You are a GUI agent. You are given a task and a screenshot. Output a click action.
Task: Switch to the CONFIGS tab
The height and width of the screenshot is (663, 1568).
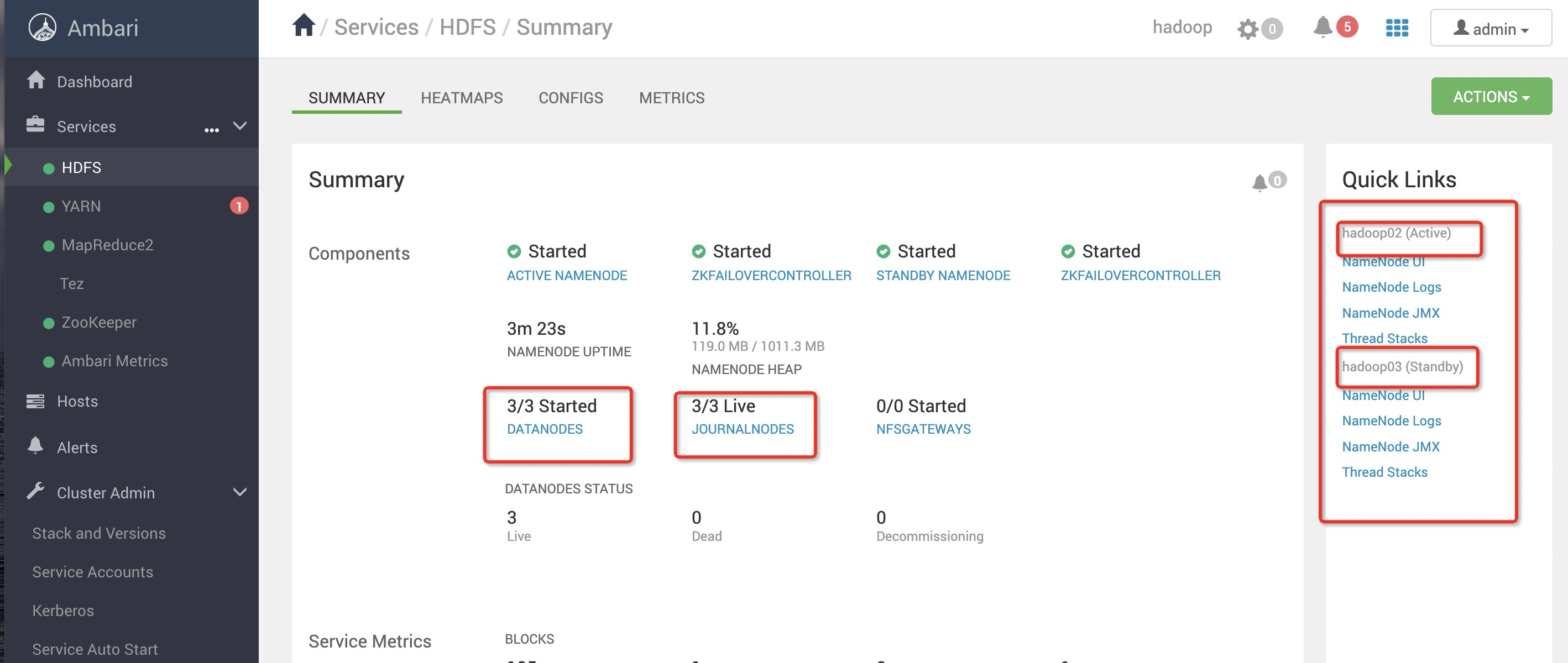coord(571,98)
